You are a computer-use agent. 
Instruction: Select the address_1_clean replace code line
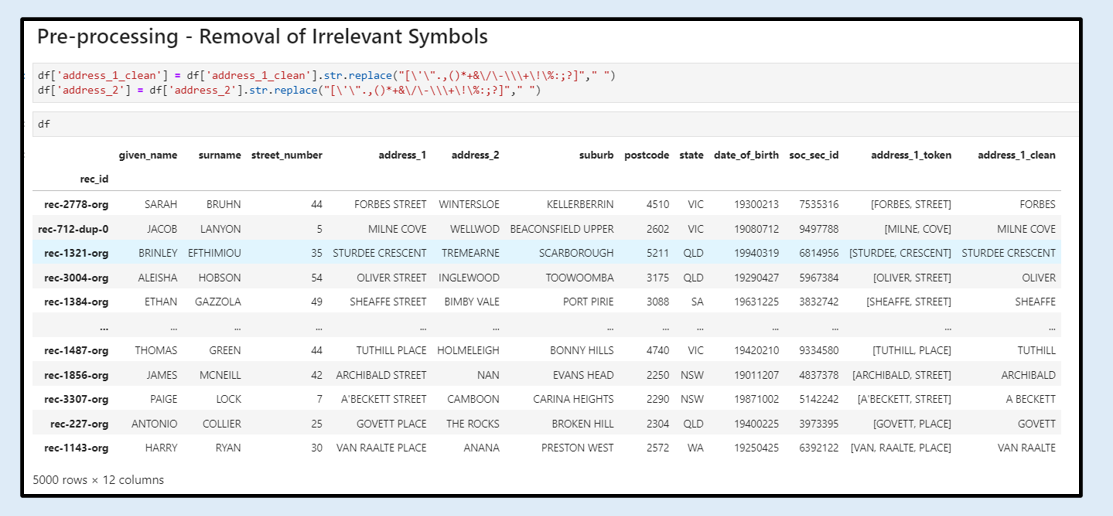[x=325, y=74]
